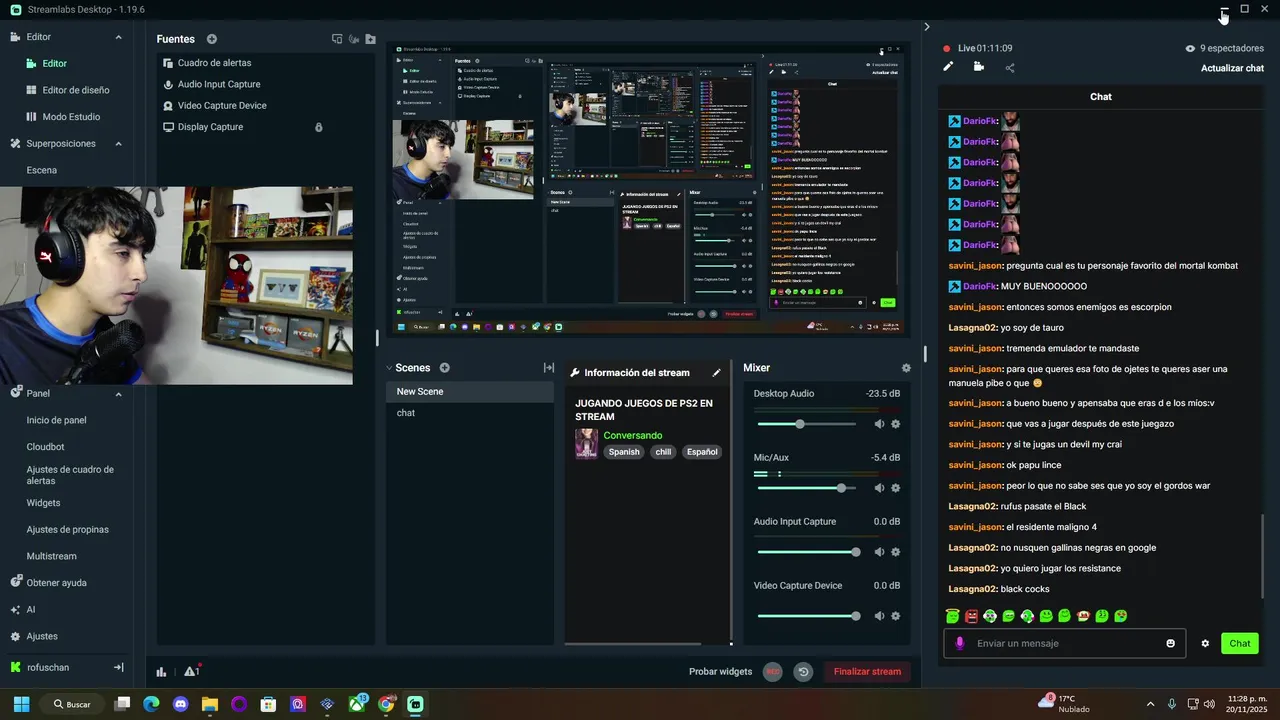Toggle the system tray microphone indicator

coord(1173,704)
